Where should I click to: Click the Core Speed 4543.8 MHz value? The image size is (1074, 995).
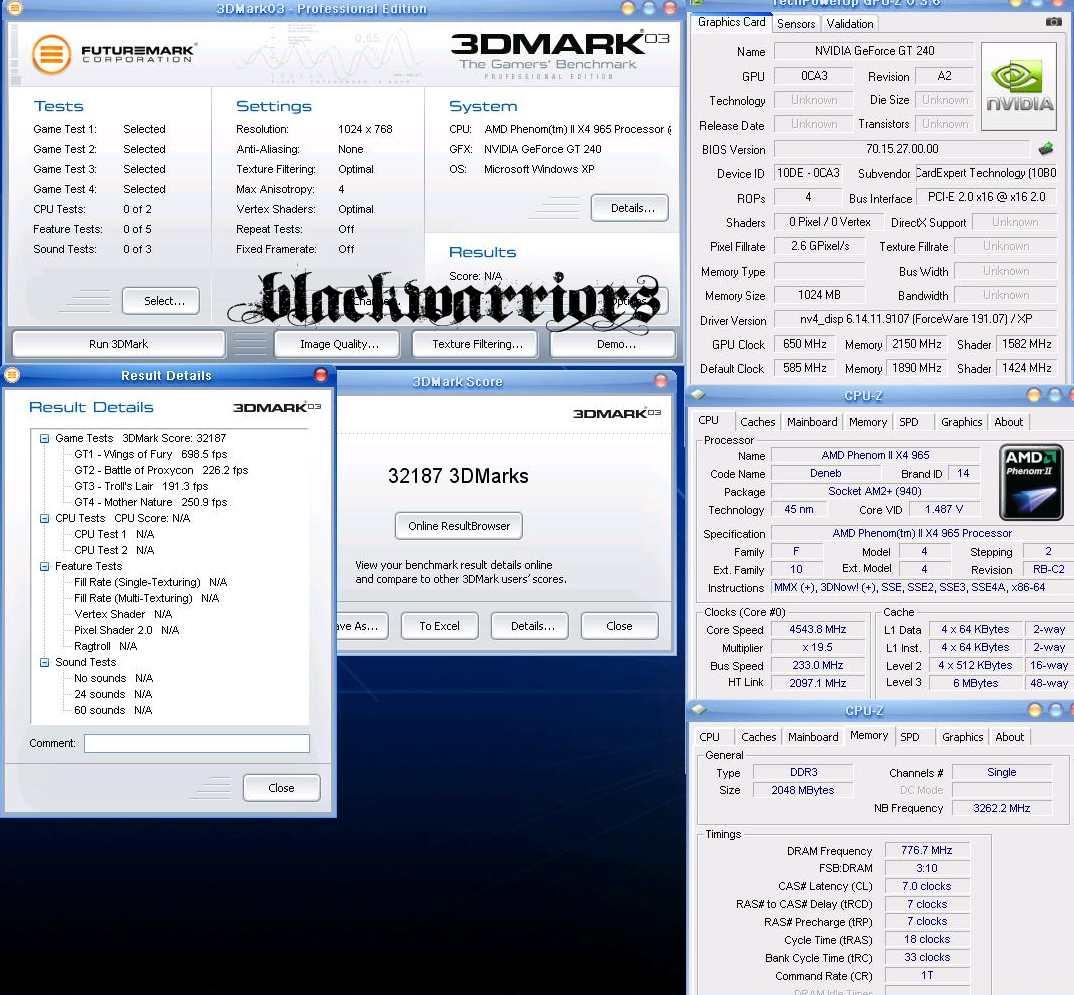[x=817, y=629]
